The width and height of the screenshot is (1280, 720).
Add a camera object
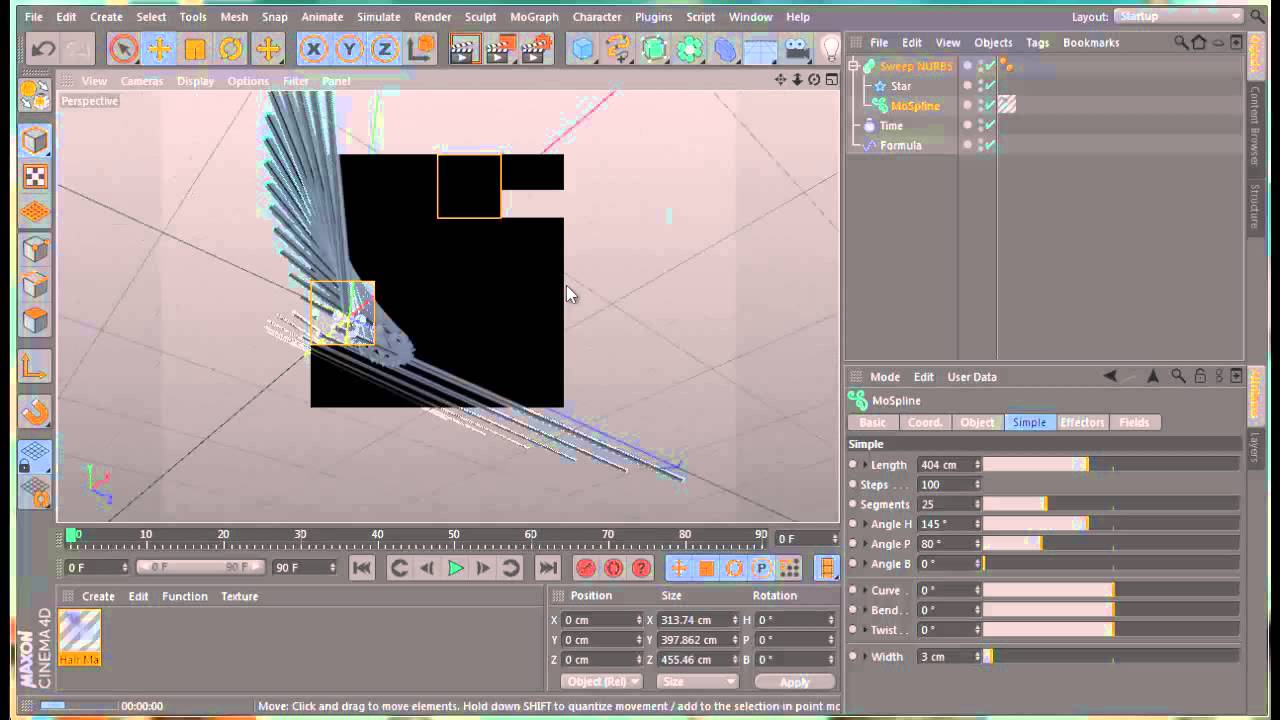pos(797,48)
